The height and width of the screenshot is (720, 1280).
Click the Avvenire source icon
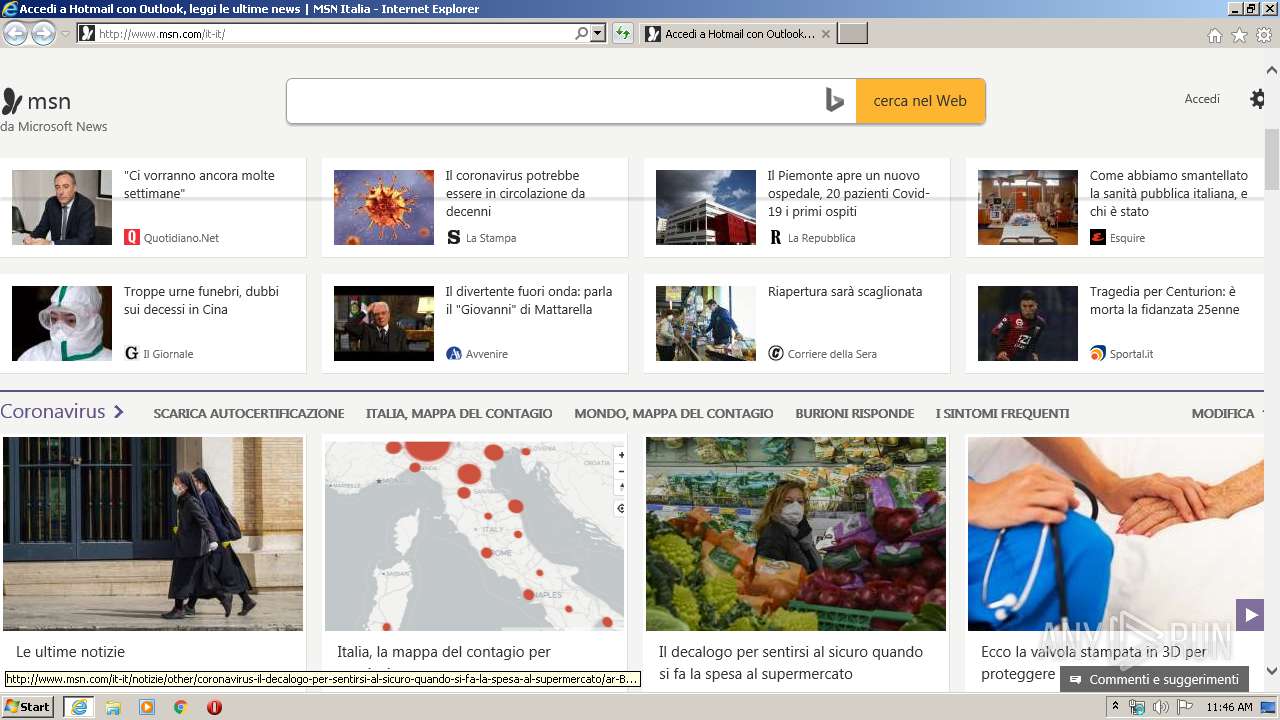point(454,354)
